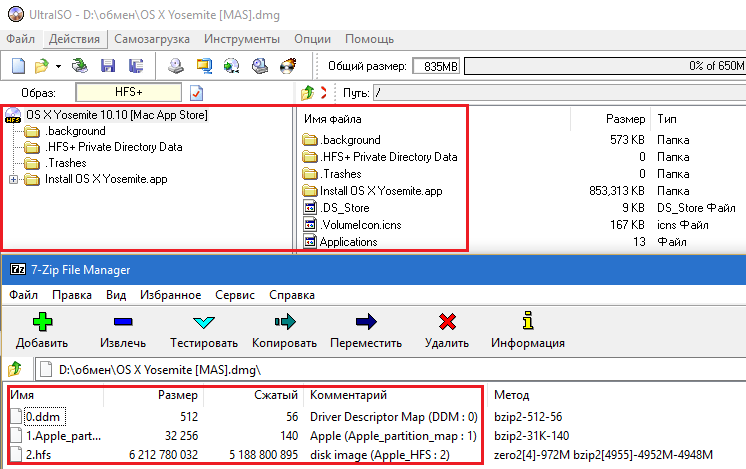Open the Инструменты menu
This screenshot has height=469, width=746.
[x=242, y=39]
